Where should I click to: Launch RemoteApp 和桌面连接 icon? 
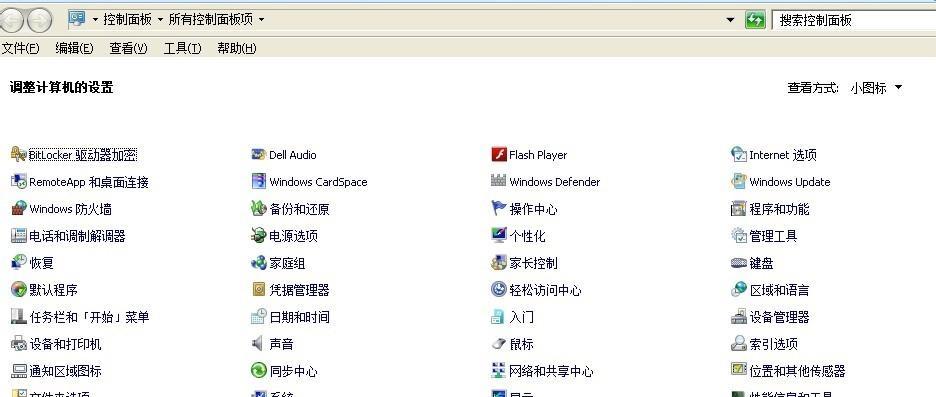coord(19,181)
